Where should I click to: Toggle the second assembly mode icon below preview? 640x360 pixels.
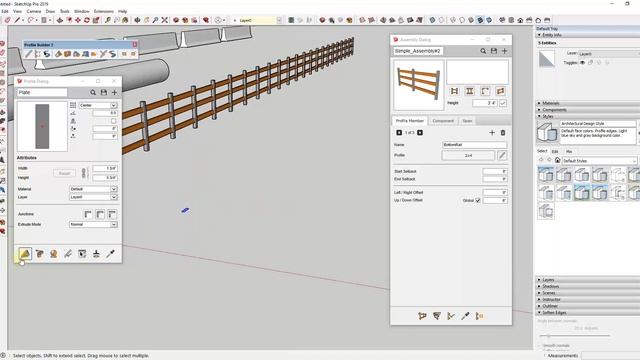point(470,91)
